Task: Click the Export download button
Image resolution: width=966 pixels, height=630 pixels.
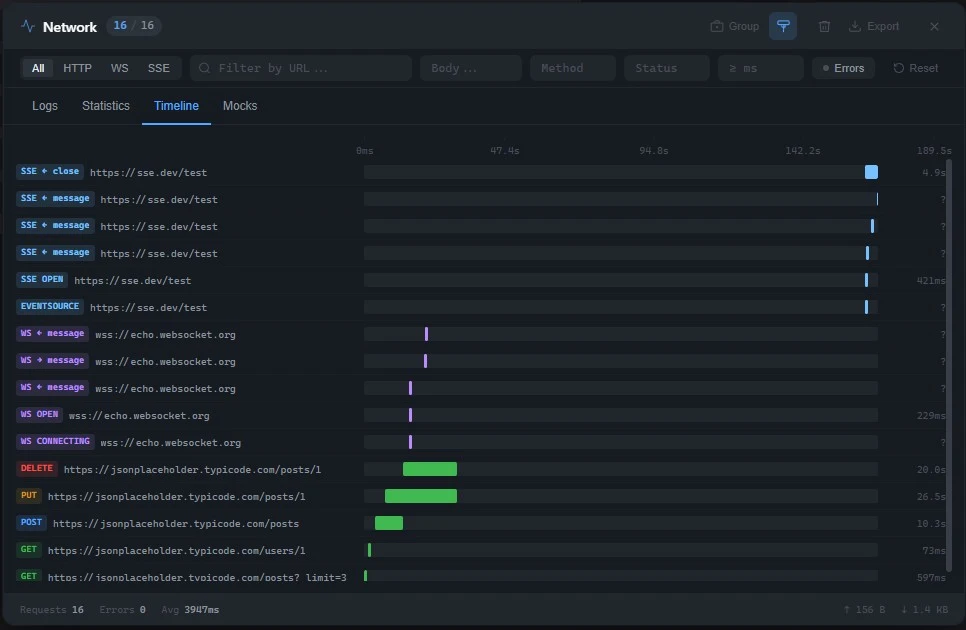Action: tap(874, 27)
